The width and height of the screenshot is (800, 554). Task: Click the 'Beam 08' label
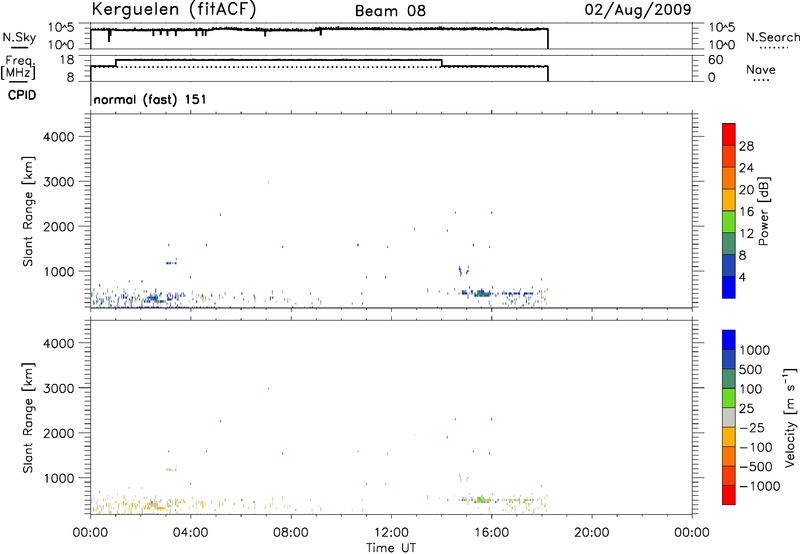coord(390,11)
